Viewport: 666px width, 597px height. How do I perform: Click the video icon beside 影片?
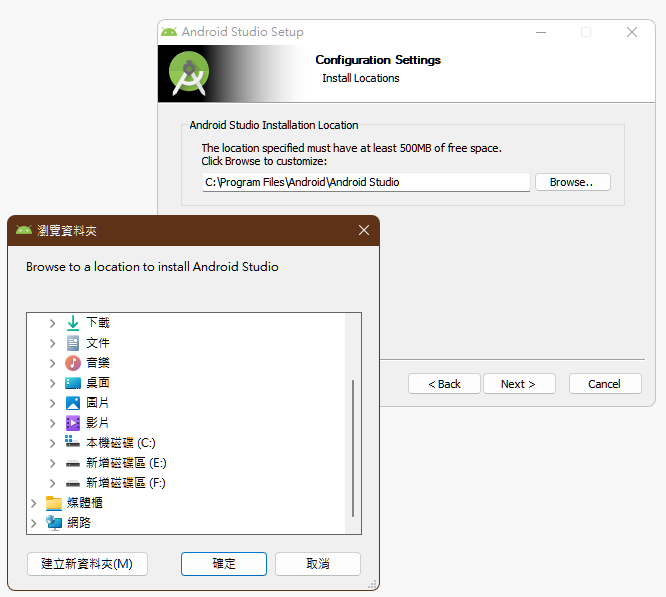pos(73,422)
